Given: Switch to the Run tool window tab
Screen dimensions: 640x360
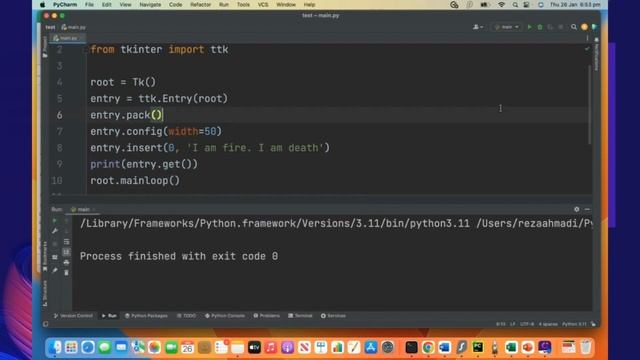Looking at the screenshot, I should tap(109, 316).
